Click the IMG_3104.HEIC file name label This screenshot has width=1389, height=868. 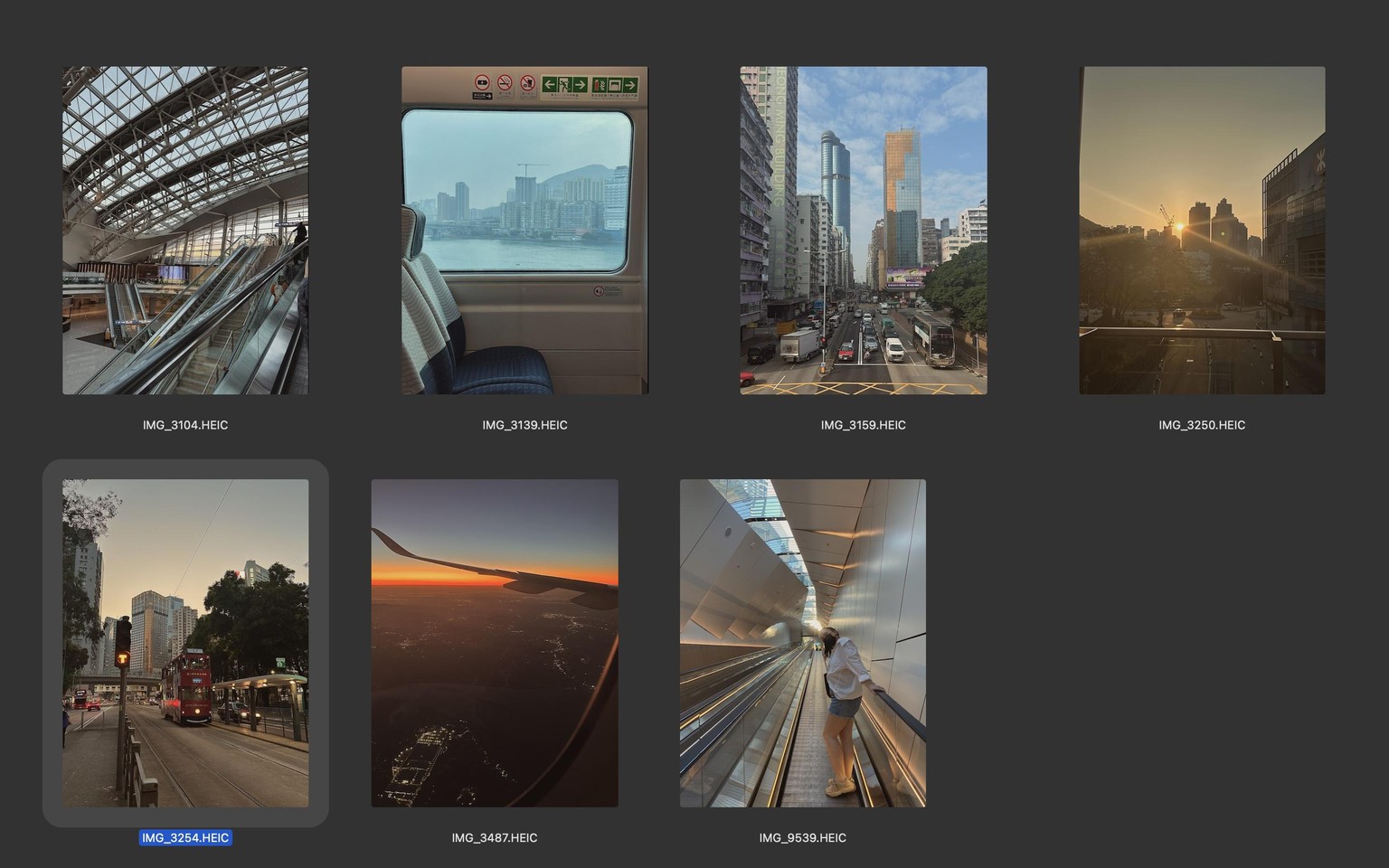pos(185,425)
